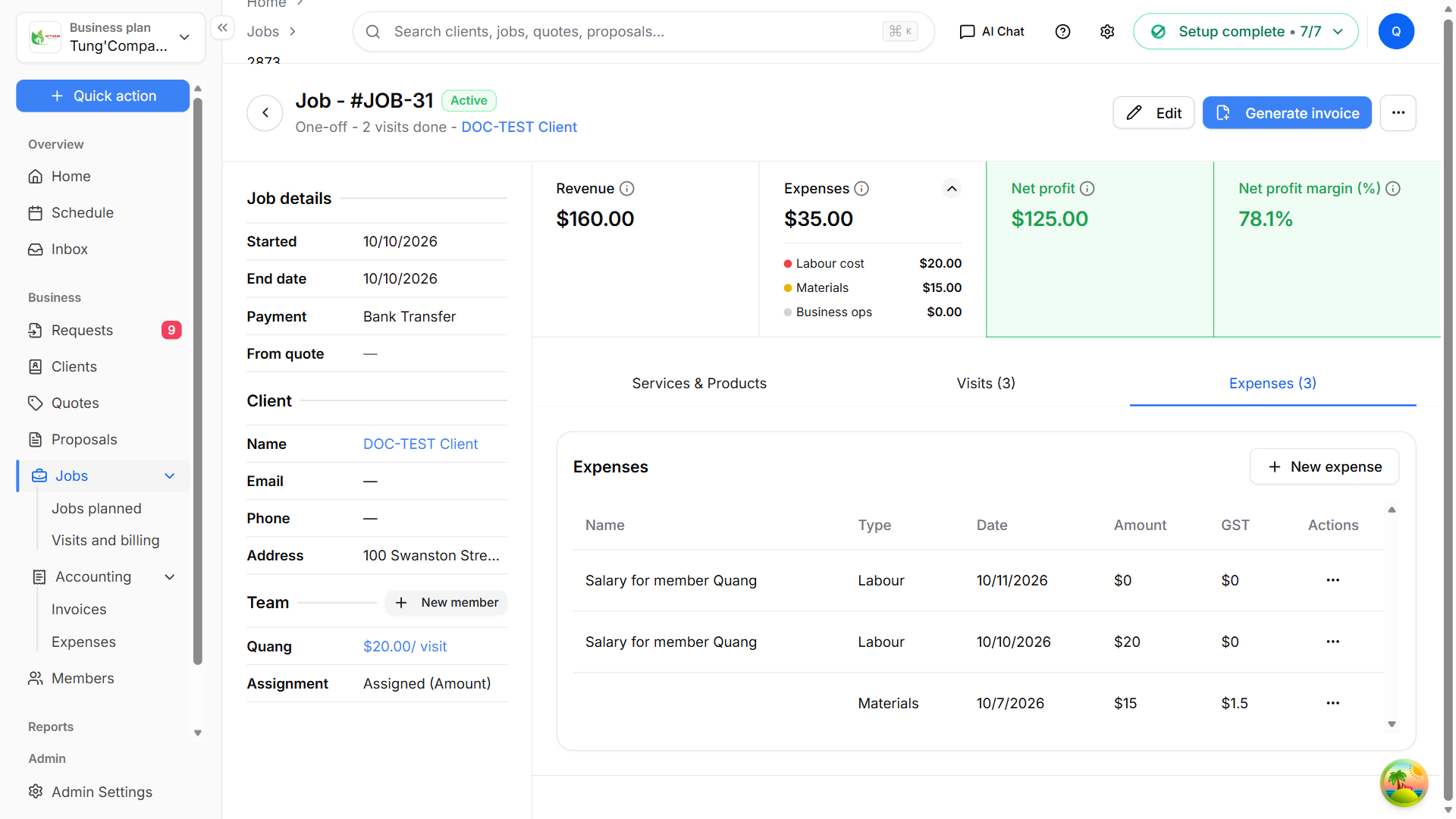Switch to Services & Products tab

coord(699,384)
